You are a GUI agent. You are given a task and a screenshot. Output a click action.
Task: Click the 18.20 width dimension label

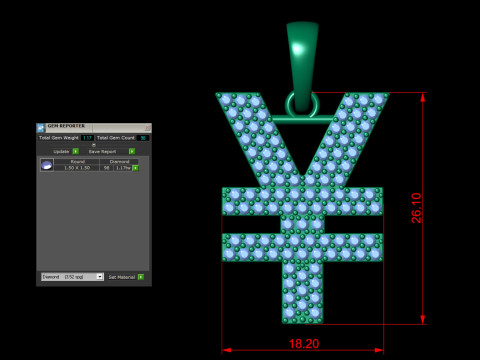tap(304, 344)
